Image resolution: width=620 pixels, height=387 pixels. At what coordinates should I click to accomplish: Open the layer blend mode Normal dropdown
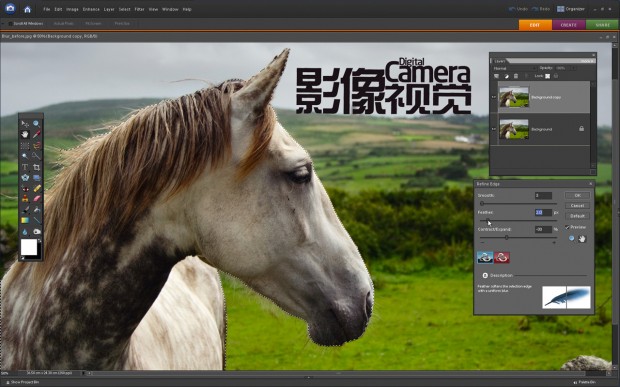[x=514, y=68]
